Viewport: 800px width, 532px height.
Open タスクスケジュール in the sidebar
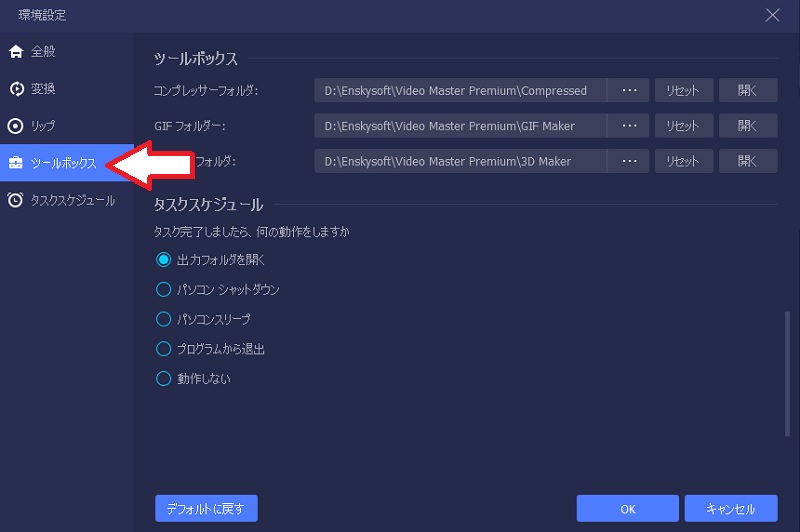pyautogui.click(x=67, y=200)
